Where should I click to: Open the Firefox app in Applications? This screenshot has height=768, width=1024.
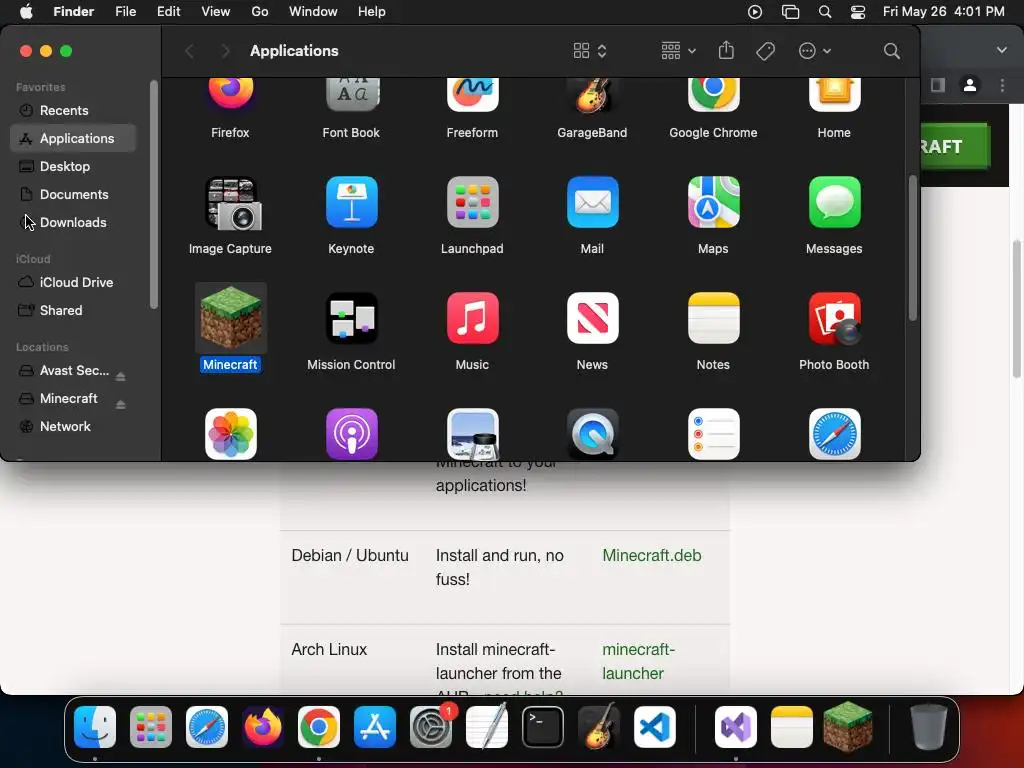(230, 95)
